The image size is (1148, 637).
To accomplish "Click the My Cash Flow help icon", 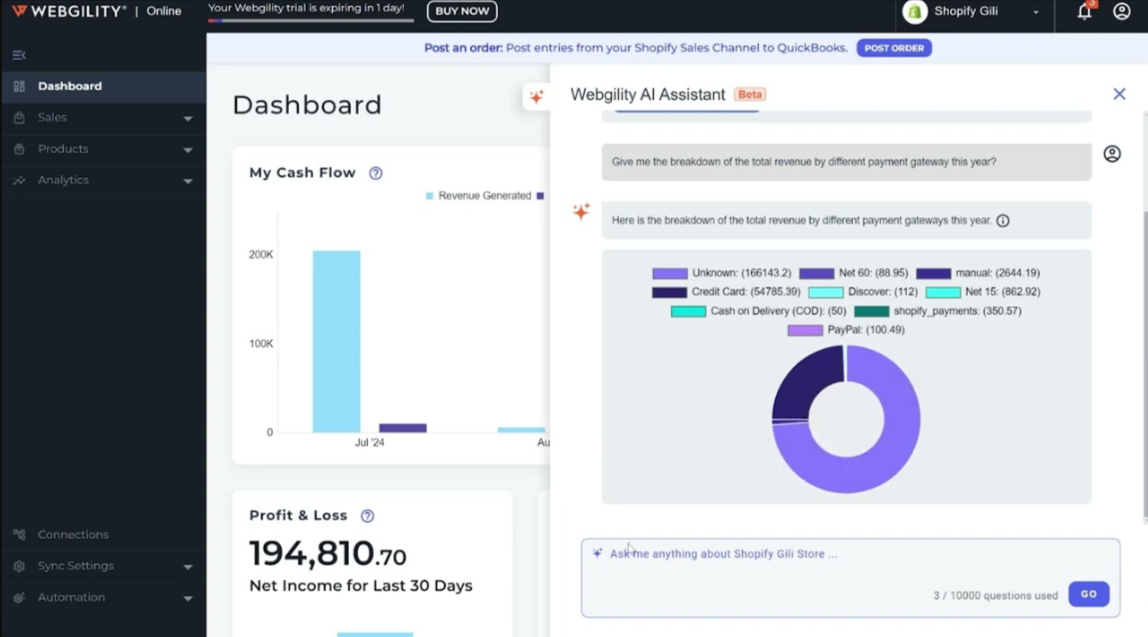I will coord(376,173).
